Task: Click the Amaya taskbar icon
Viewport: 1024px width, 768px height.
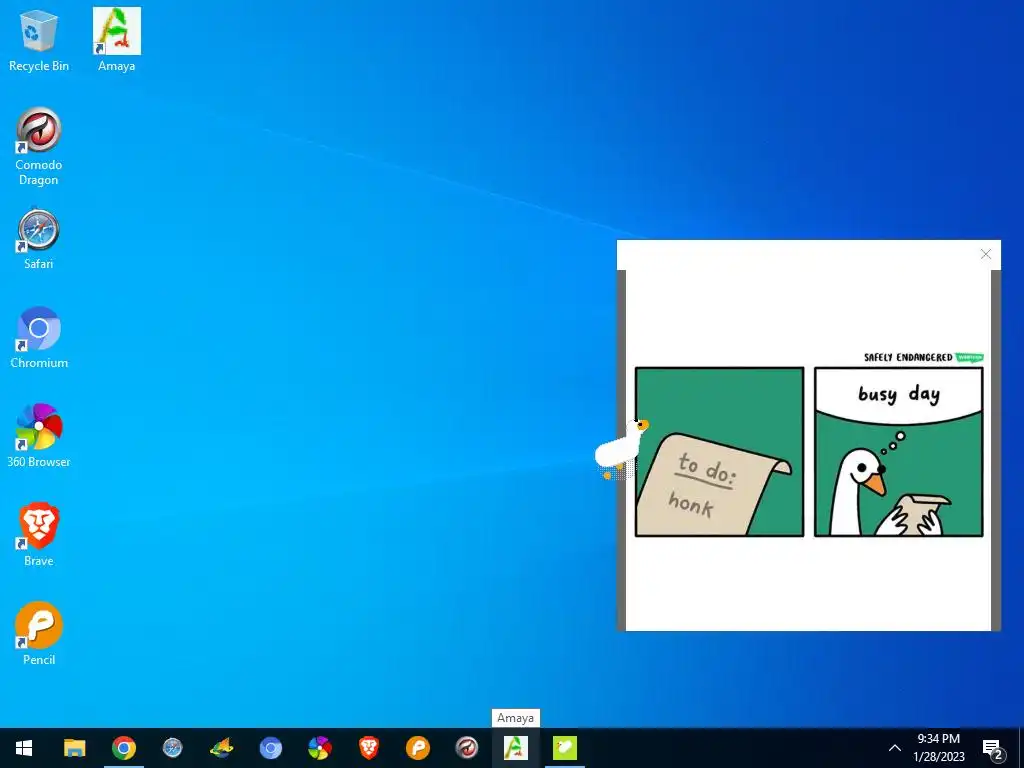Action: [515, 748]
